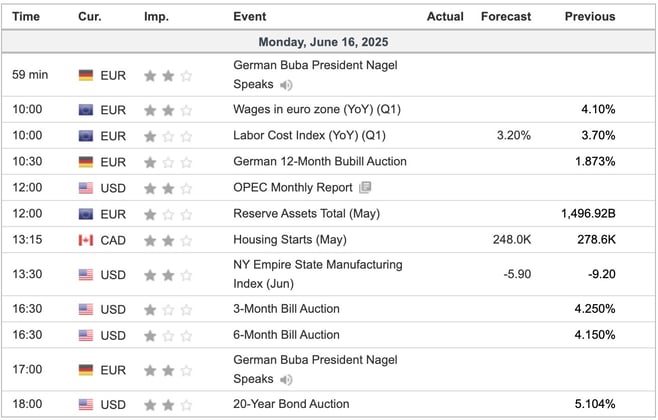Click the US flag in the NY Empire State row
658x420 pixels.
coord(86,275)
